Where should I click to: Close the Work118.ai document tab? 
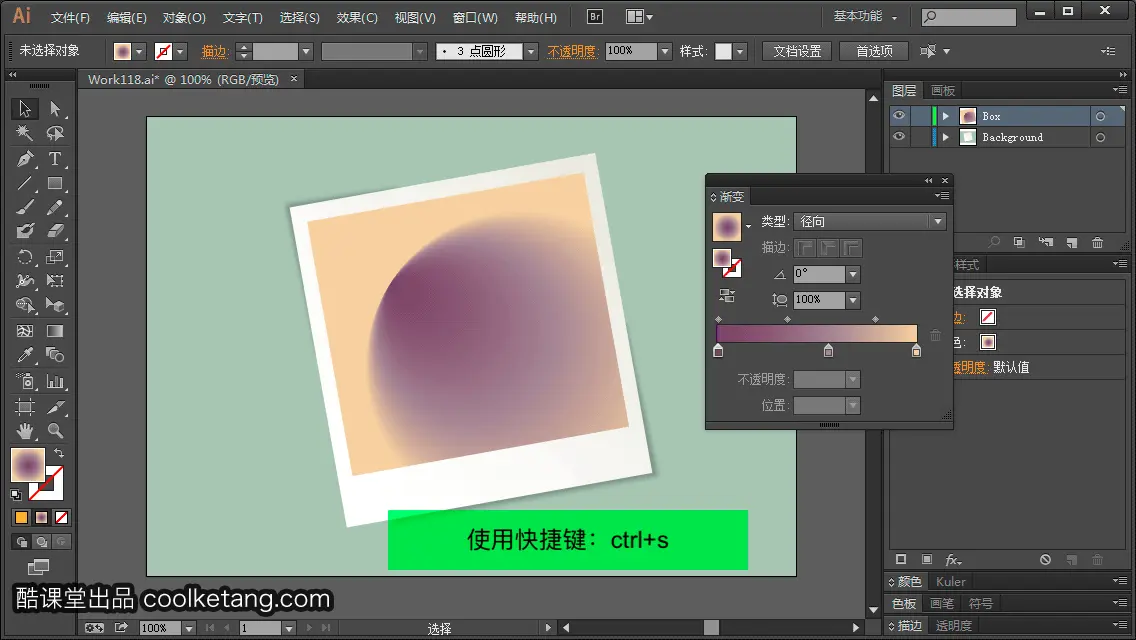293,78
